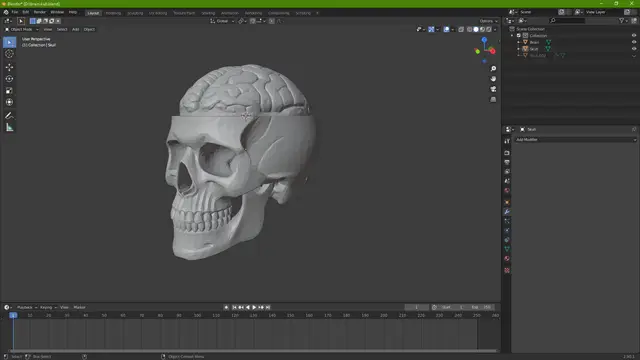Open the Tool properties tab
Screen dimensions: 640x360
[x=507, y=141]
